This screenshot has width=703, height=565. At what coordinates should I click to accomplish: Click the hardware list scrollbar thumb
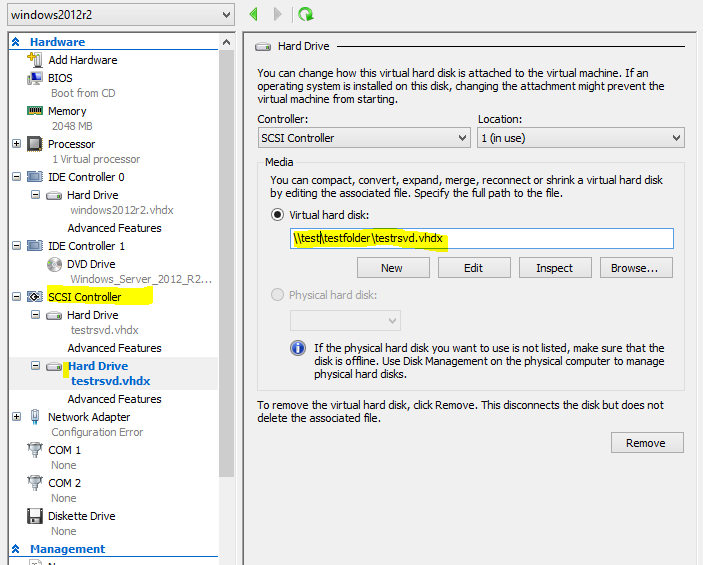coord(226,263)
